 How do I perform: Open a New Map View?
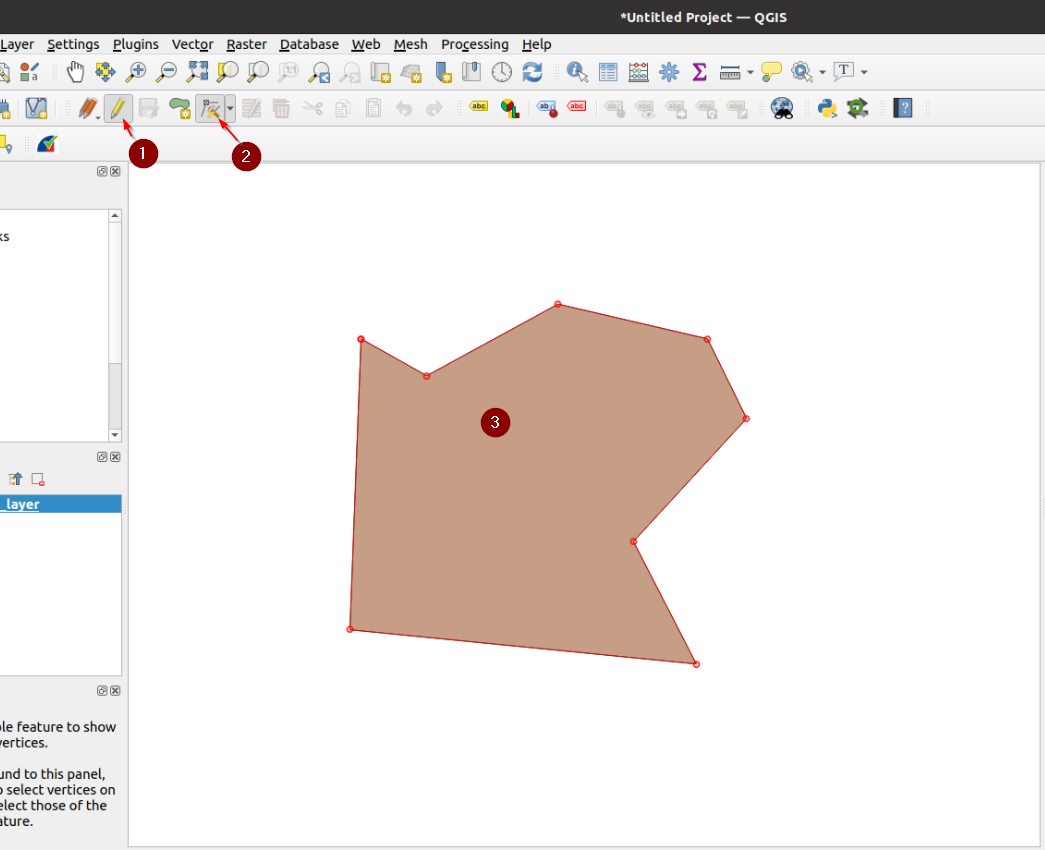pyautogui.click(x=381, y=71)
